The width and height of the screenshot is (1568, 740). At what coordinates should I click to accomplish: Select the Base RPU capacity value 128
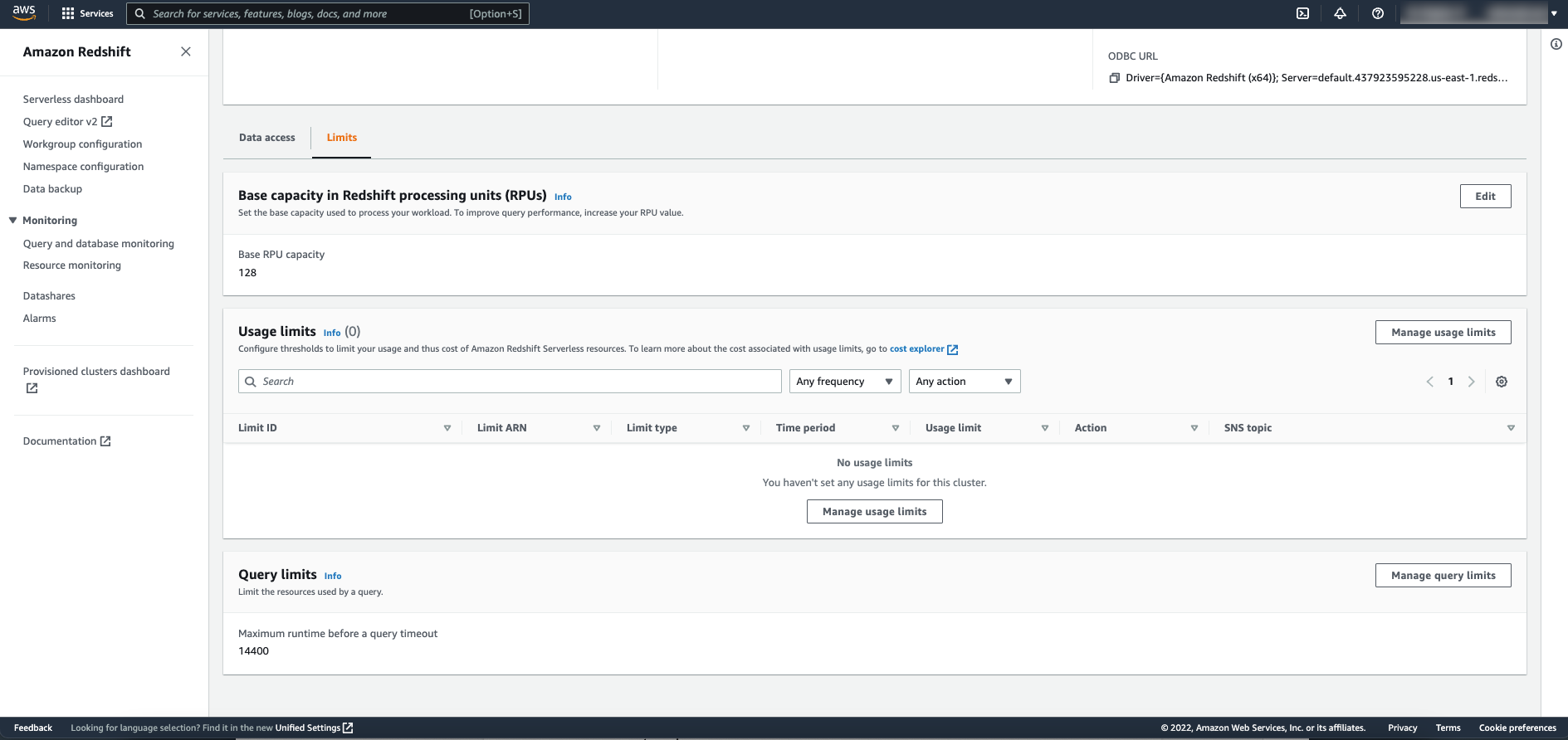point(247,273)
